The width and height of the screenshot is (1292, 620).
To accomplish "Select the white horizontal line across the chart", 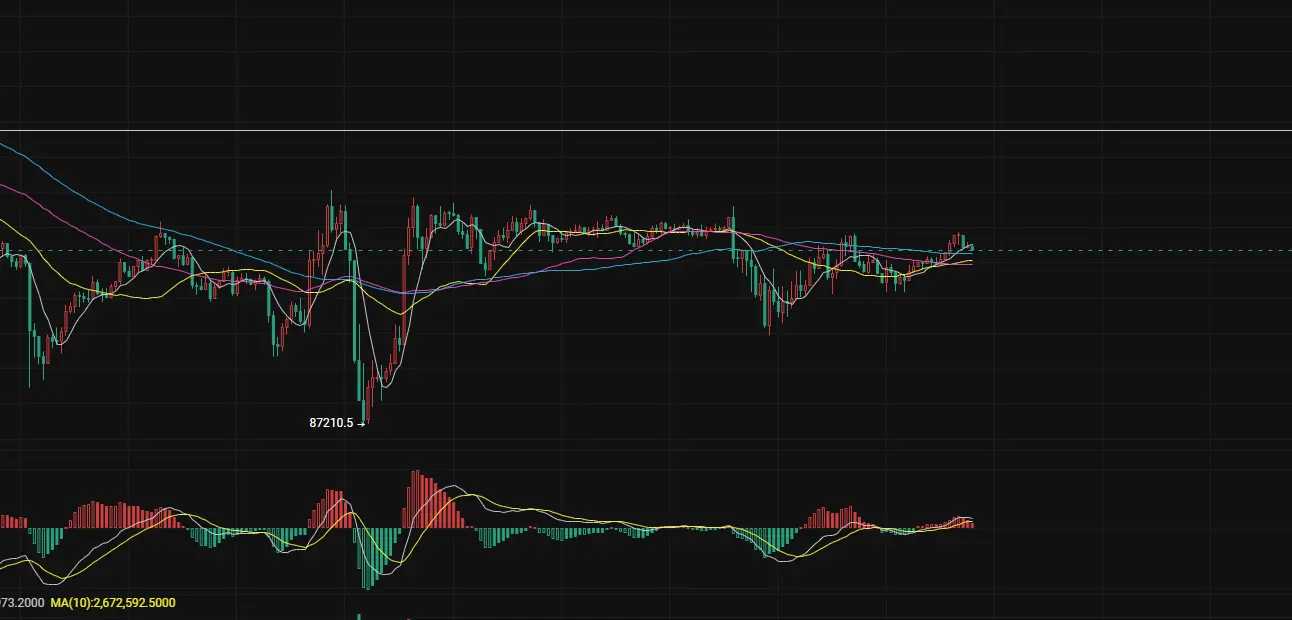I will 646,130.
